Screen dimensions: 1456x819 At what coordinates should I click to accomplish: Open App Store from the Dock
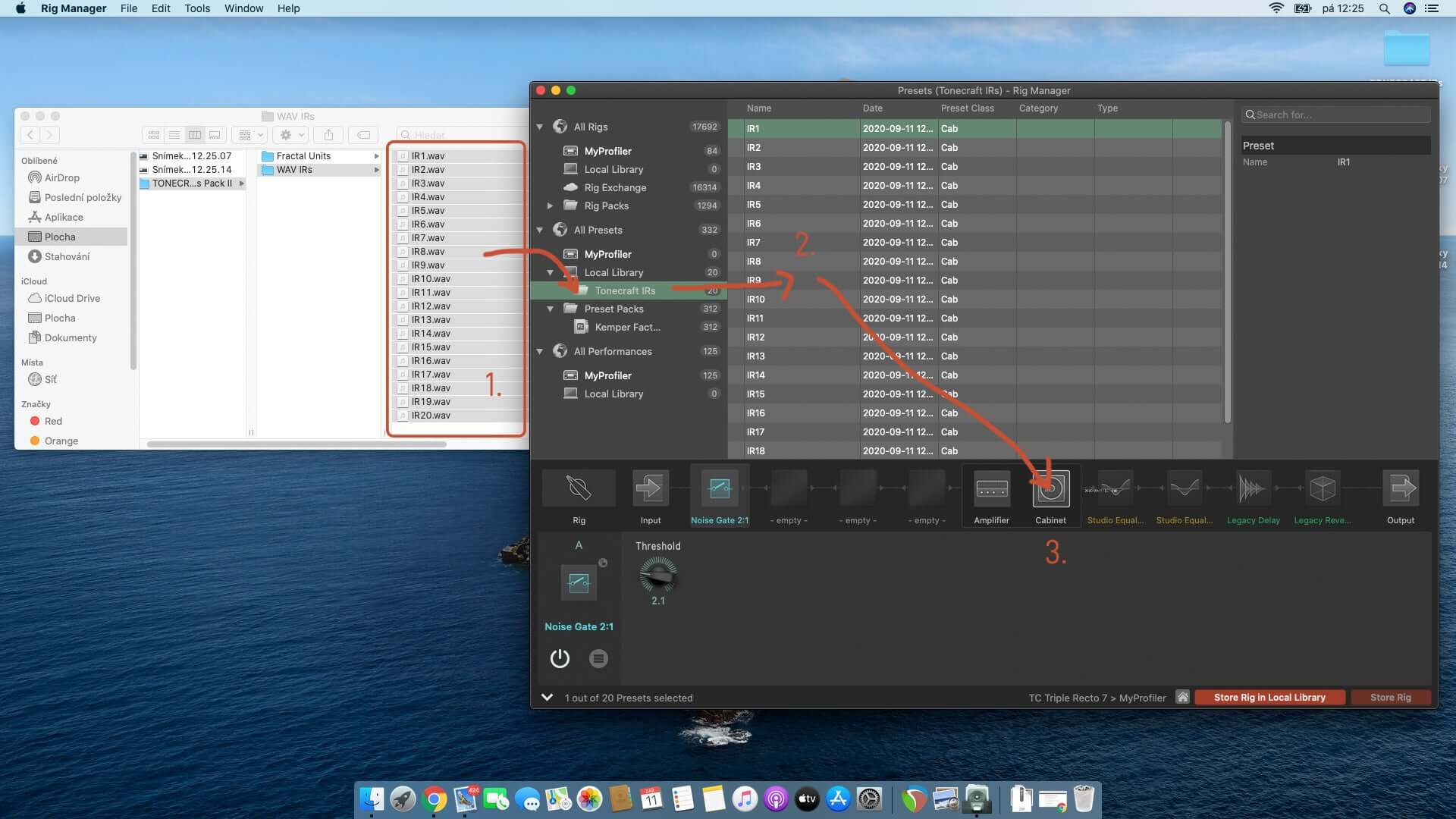(838, 799)
